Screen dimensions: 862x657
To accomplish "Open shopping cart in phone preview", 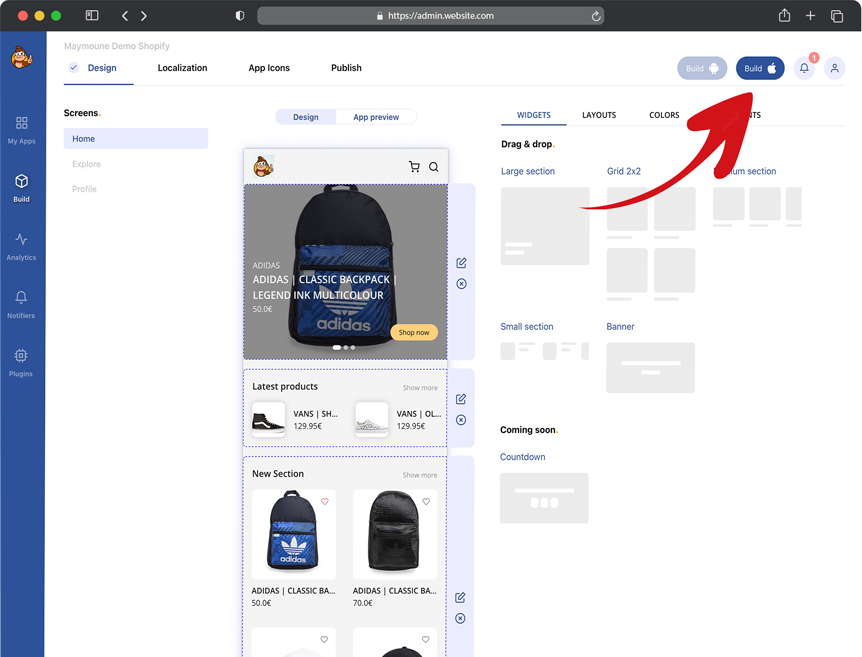I will [414, 167].
